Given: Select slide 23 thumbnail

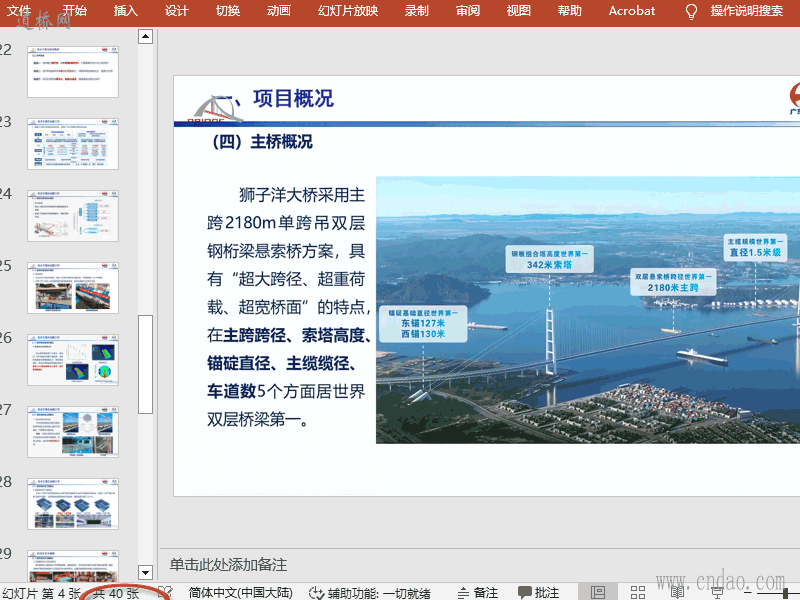Looking at the screenshot, I should click(73, 144).
